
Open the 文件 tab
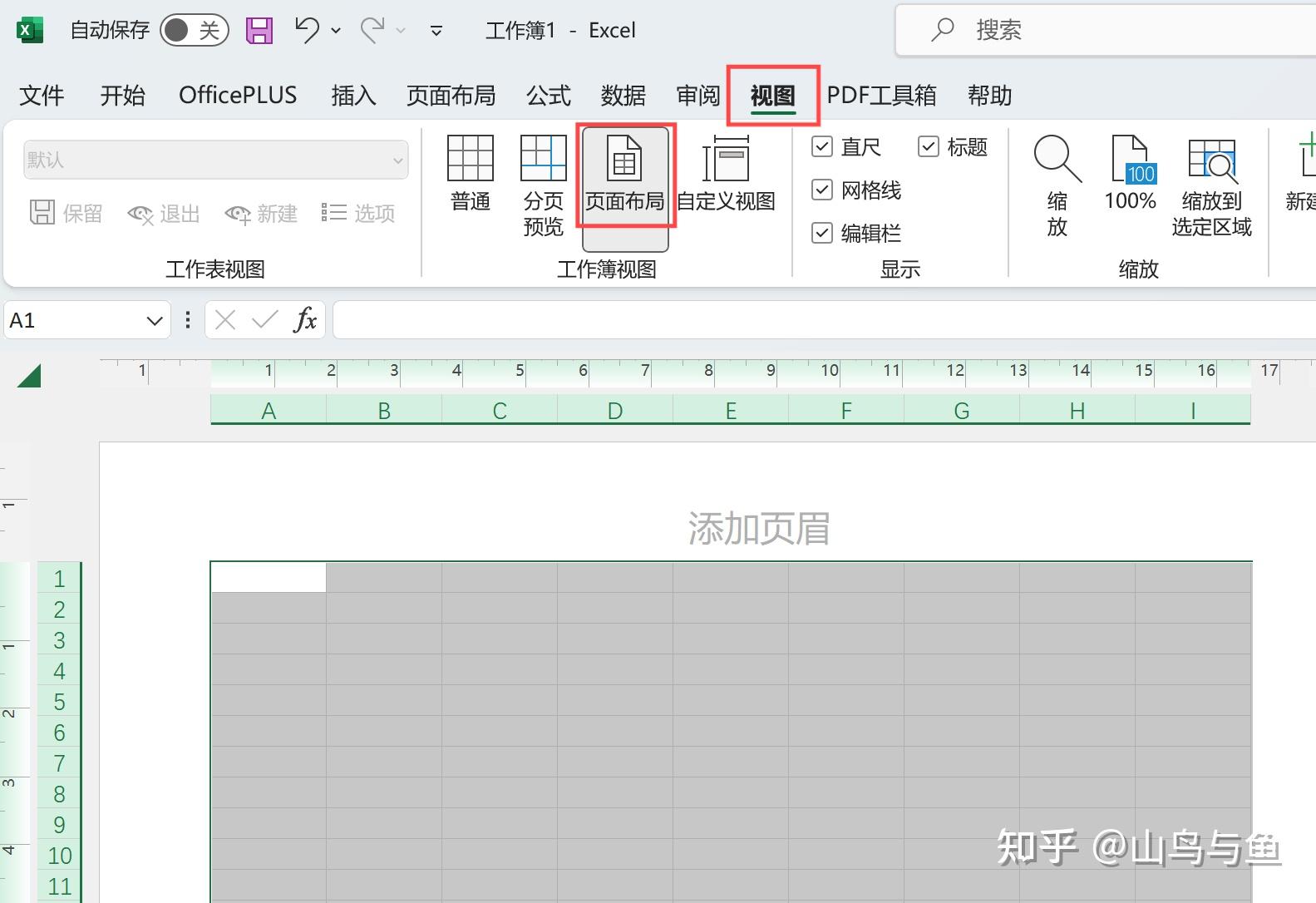(42, 96)
